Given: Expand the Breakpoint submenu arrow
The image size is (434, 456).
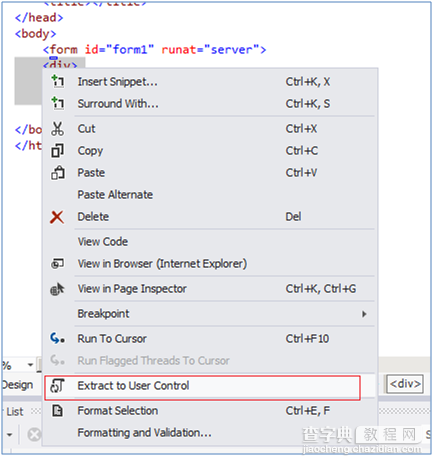Looking at the screenshot, I should click(x=364, y=314).
